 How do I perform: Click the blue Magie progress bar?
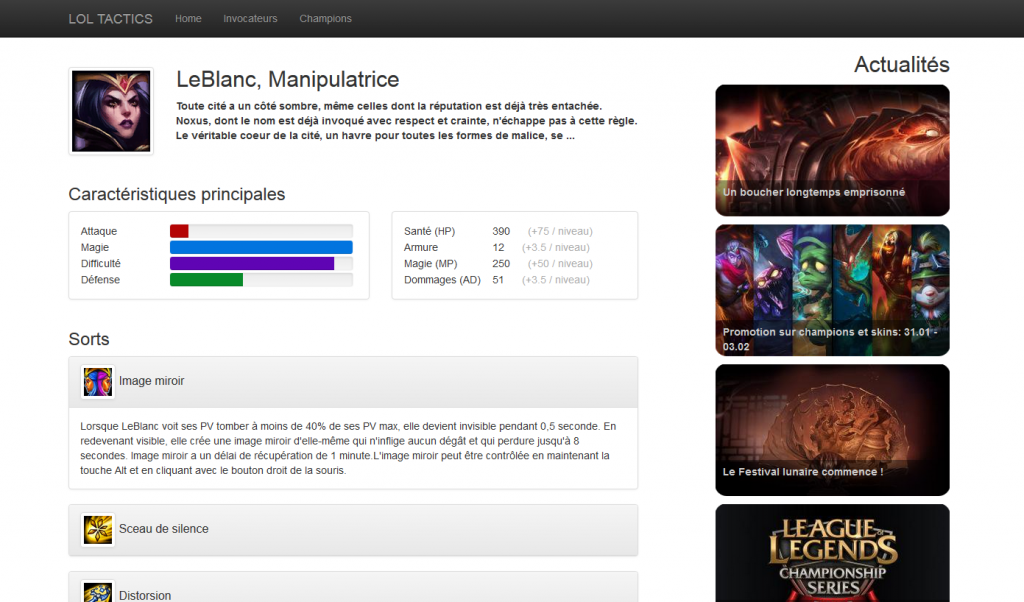[261, 247]
